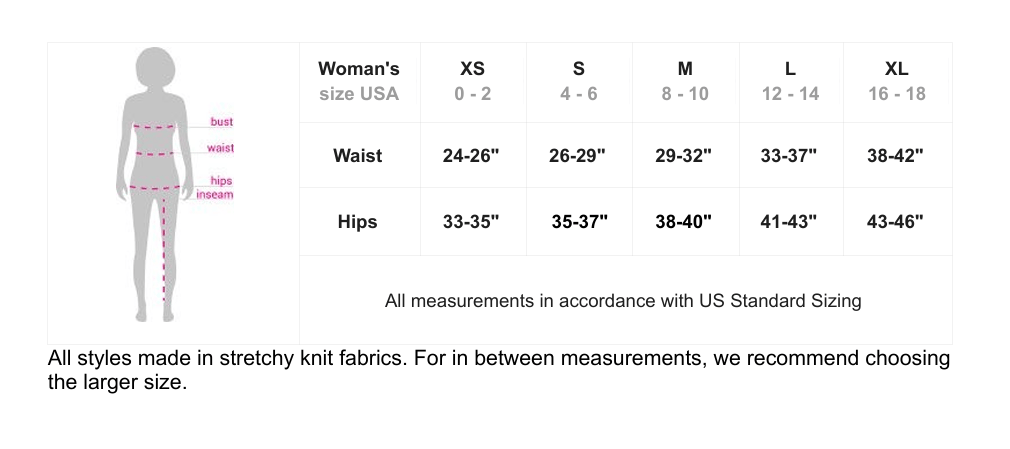
Task: Click the 29-32" waist measurement
Action: click(x=683, y=156)
